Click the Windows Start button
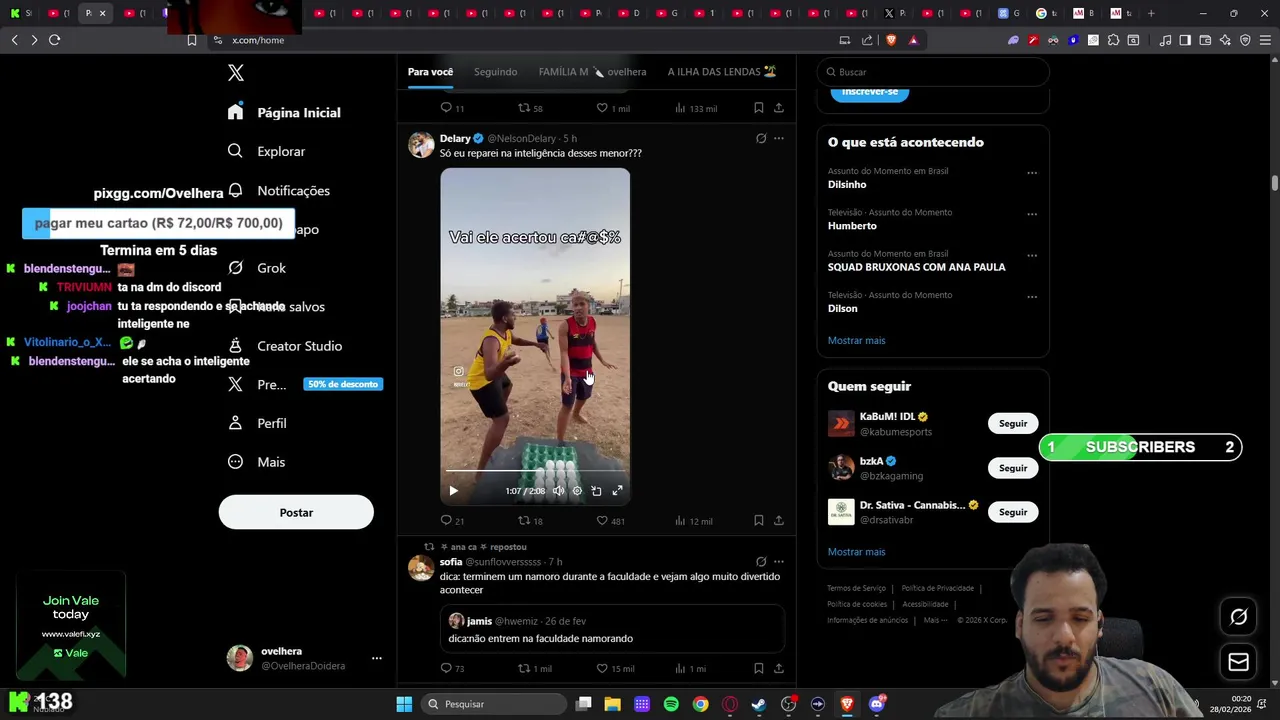Screen dimensions: 1280x720 point(404,704)
